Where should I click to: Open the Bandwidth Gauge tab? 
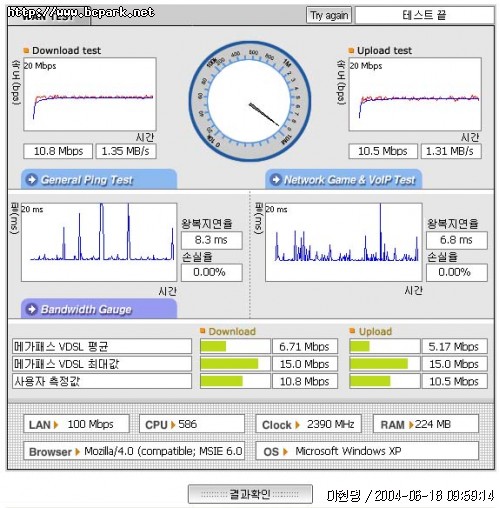click(99, 309)
